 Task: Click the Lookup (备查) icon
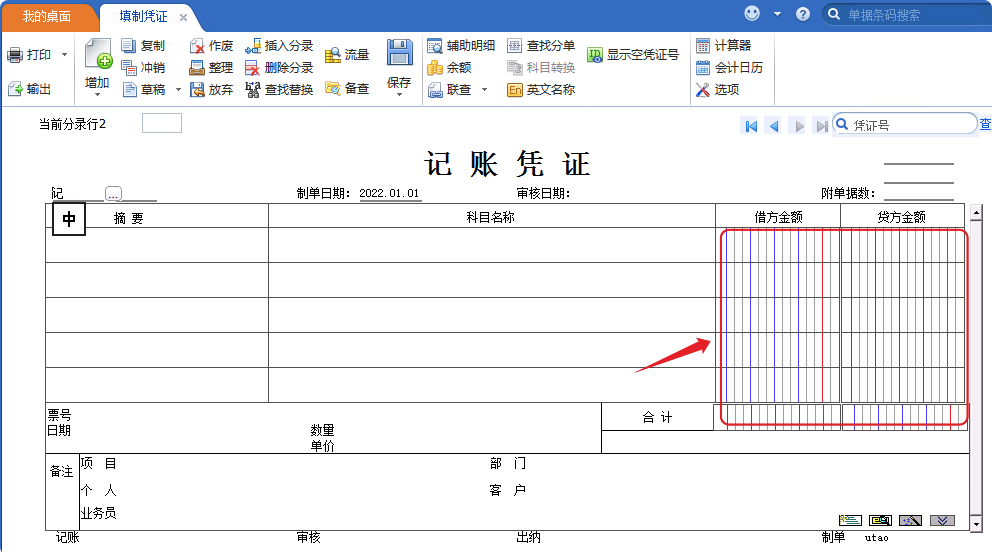333,88
